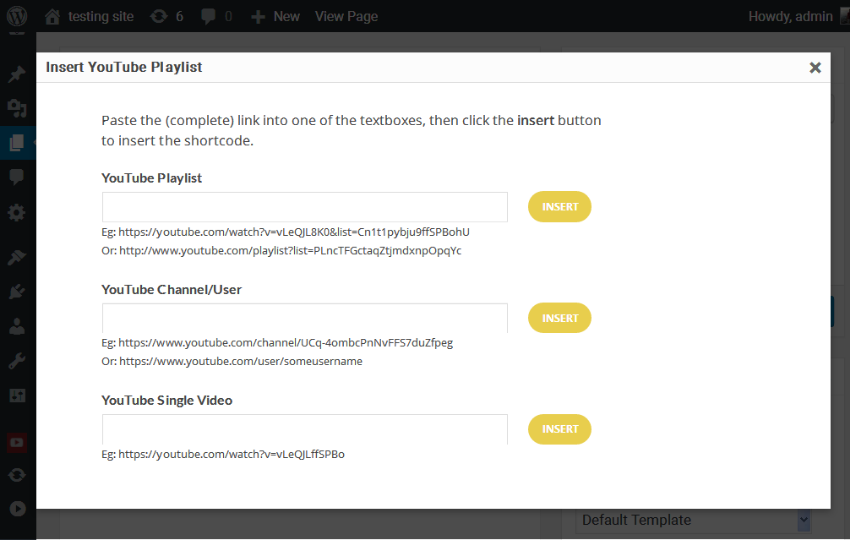Open Appearance paintbrush icon in sidebar

17,256
